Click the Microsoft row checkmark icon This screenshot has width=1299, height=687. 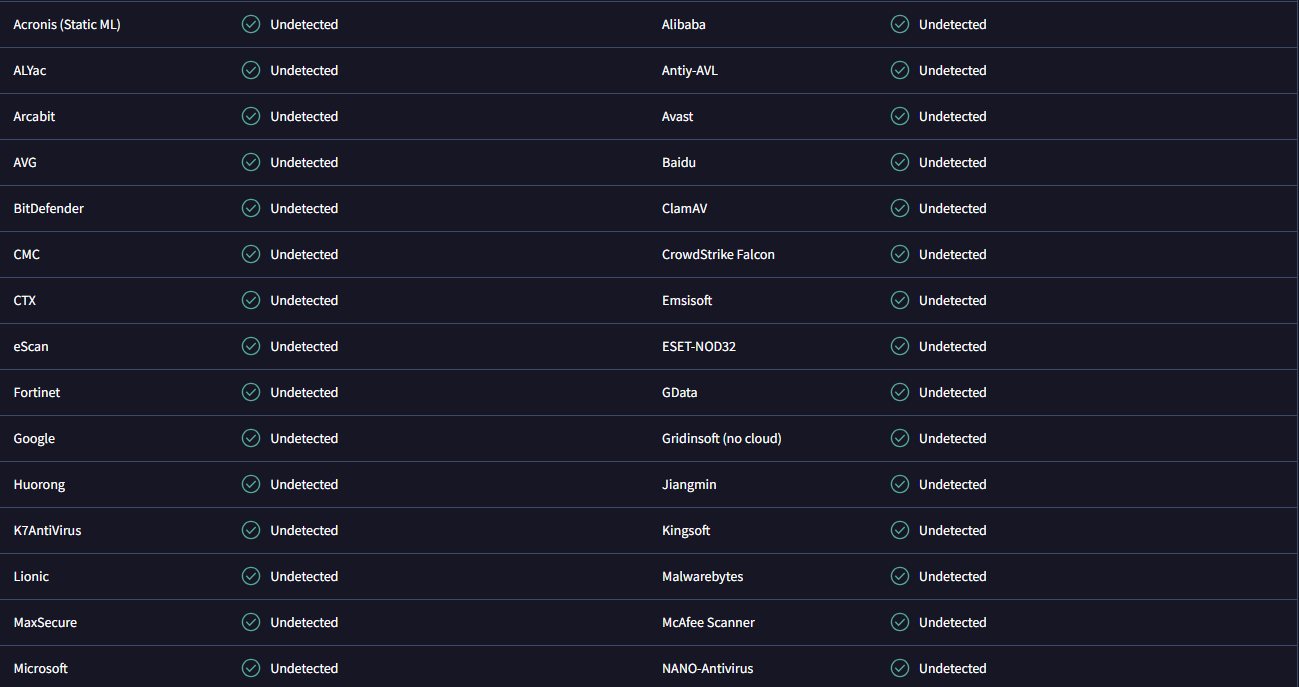(251, 668)
